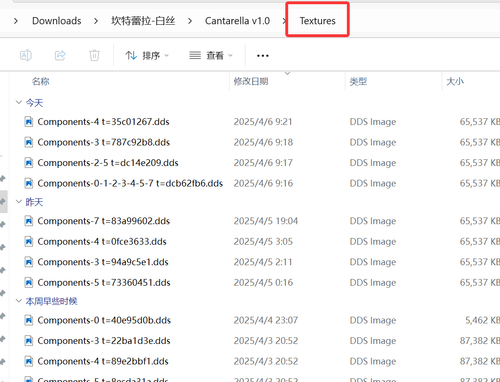500x382 pixels.
Task: Select file Components-0-1-2-3-4-5-7 t=dcb62fb6.dds
Action: point(130,183)
